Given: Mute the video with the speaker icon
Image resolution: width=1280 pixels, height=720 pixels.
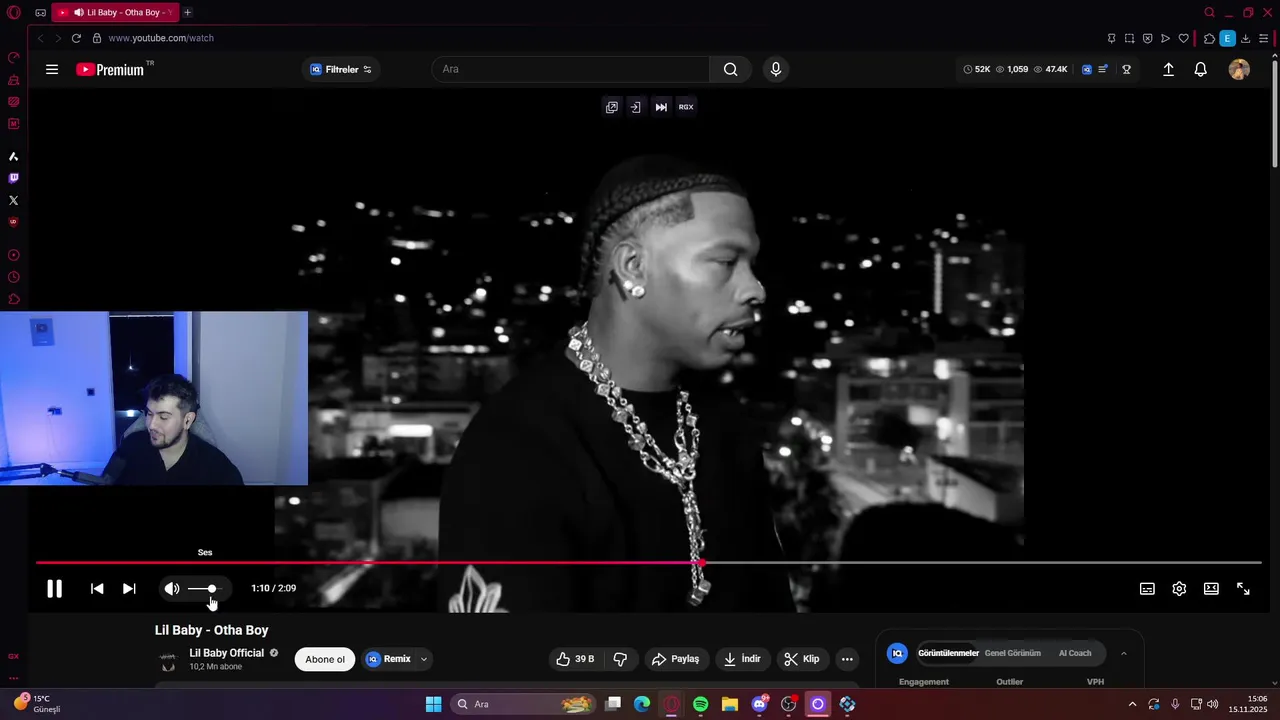Looking at the screenshot, I should [x=172, y=589].
